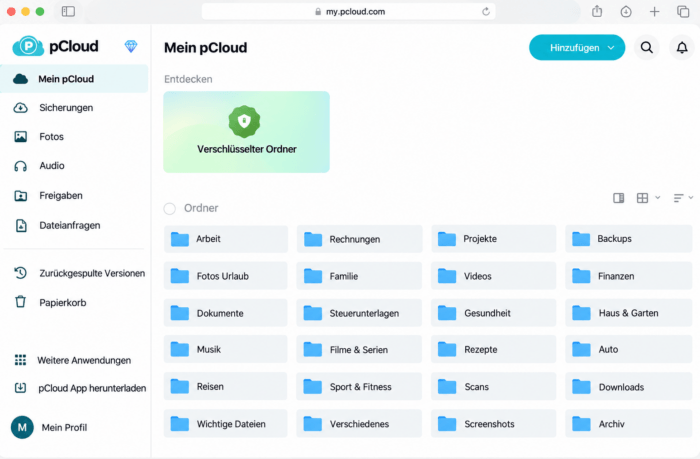Open the Verschlüsselter Ordner card
The image size is (700, 459).
tap(246, 132)
